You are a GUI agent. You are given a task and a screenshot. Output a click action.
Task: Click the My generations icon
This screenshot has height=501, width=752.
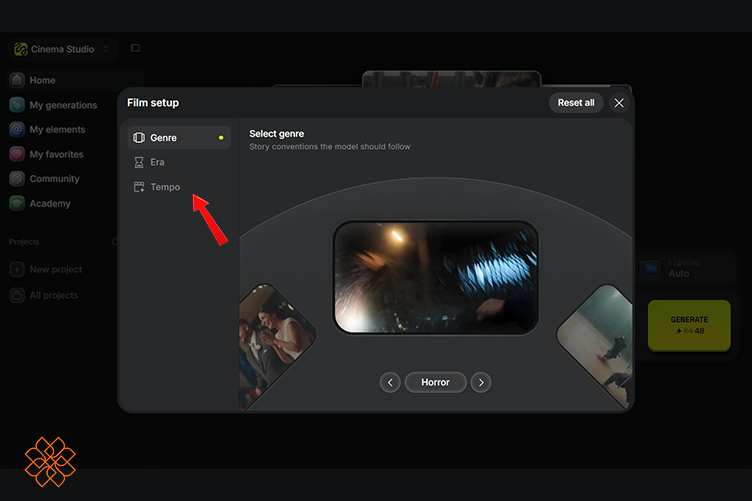[x=17, y=105]
